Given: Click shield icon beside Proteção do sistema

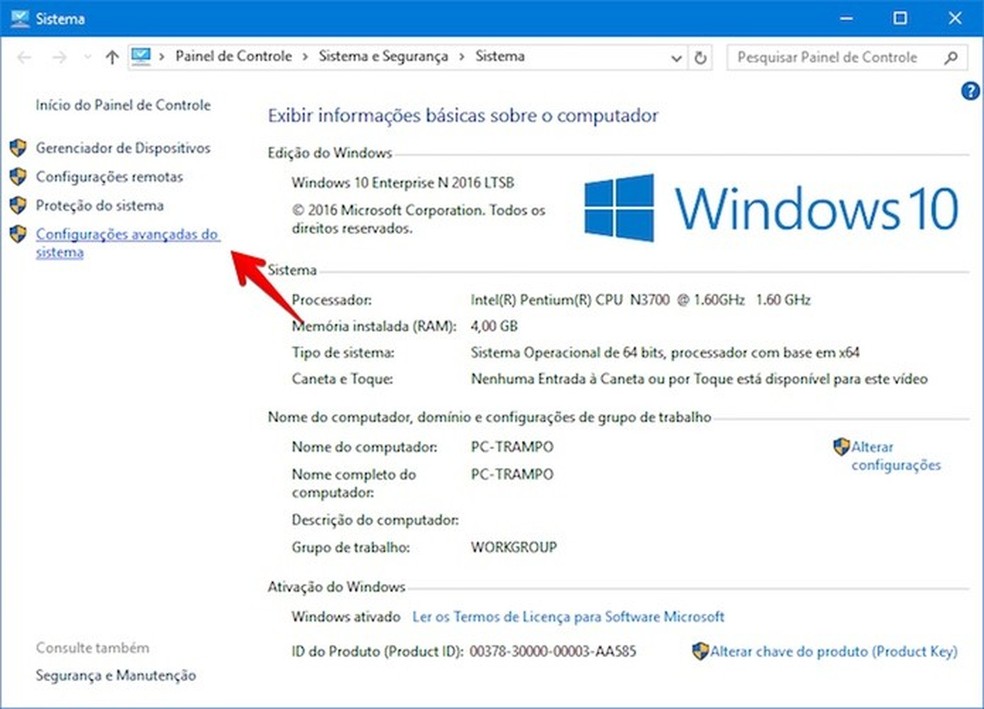Looking at the screenshot, I should 18,206.
